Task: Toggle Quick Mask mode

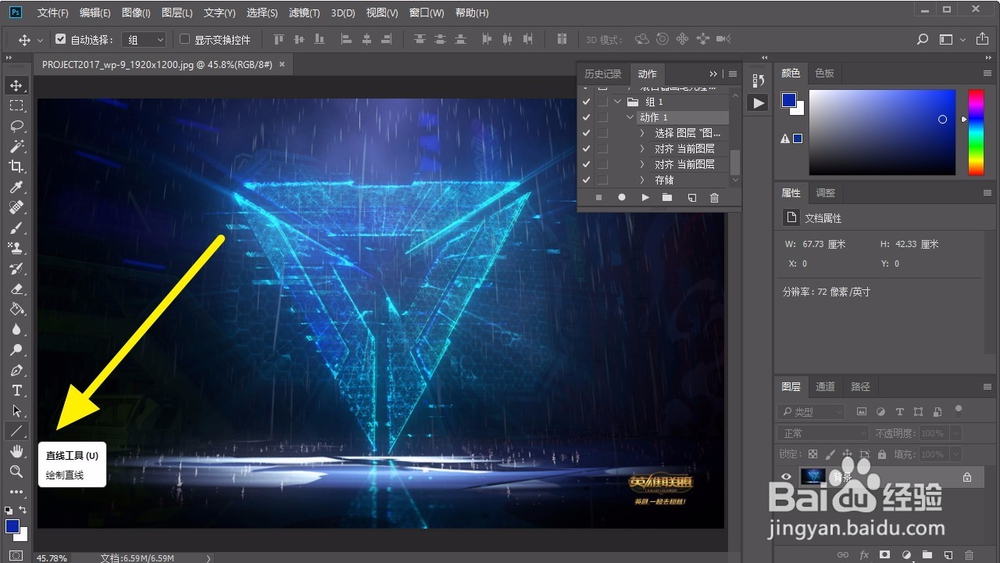Action: [x=16, y=556]
